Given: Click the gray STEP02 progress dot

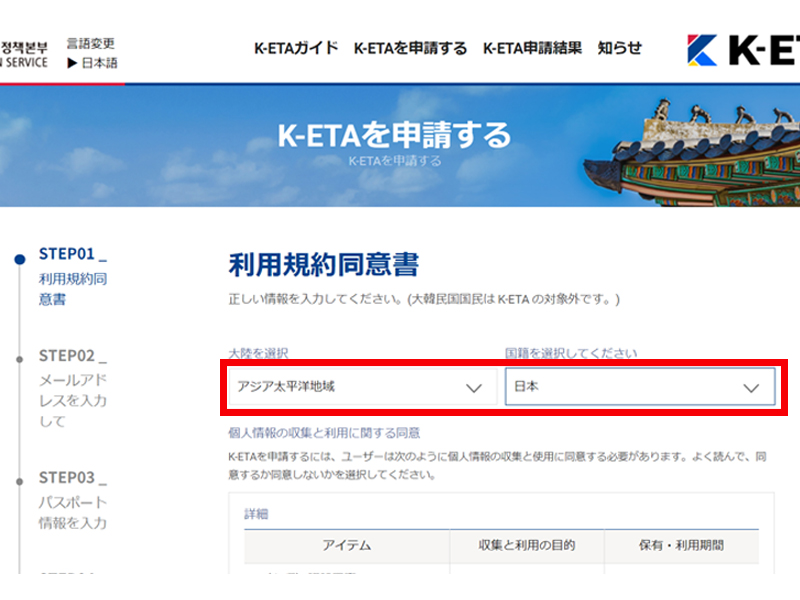Looking at the screenshot, I should tap(20, 359).
